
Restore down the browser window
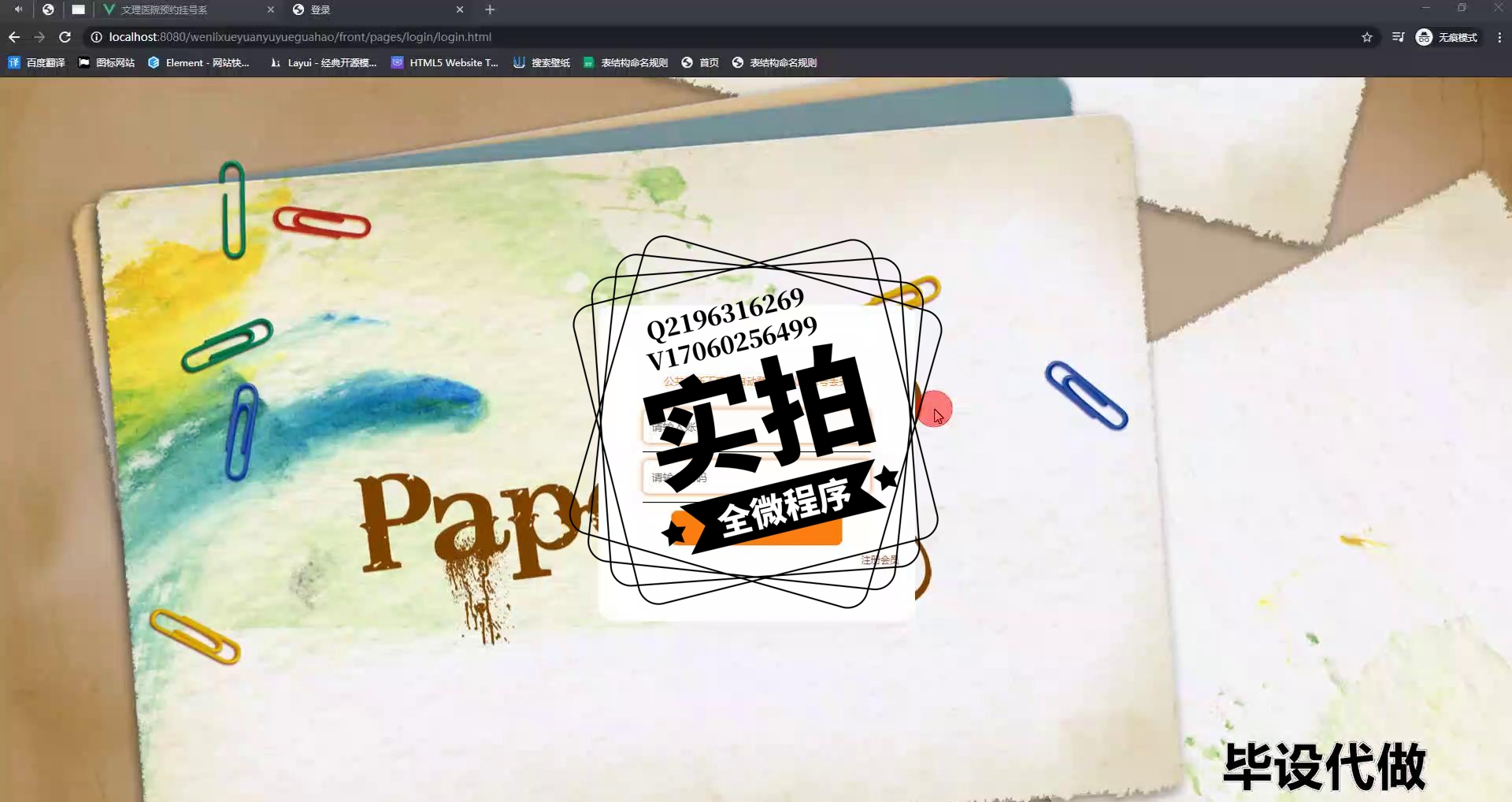coord(1462,8)
